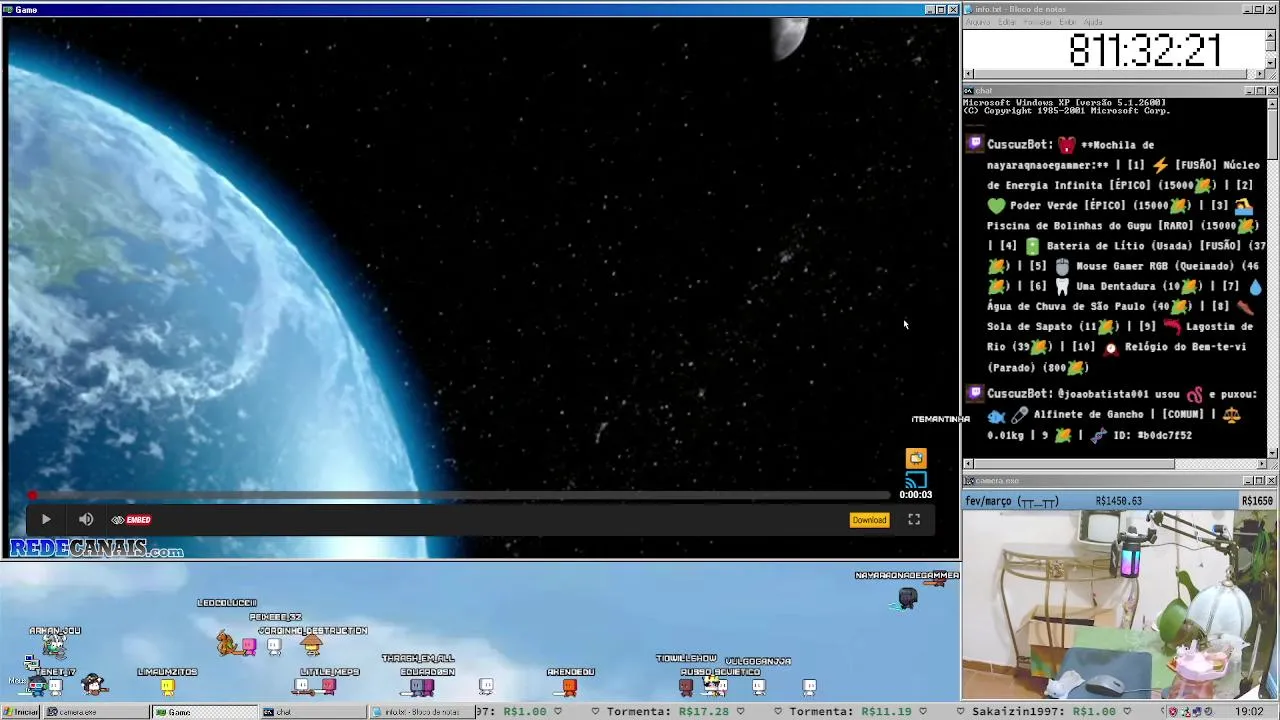Click the Notepad icon in info.txt title bar

point(968,9)
